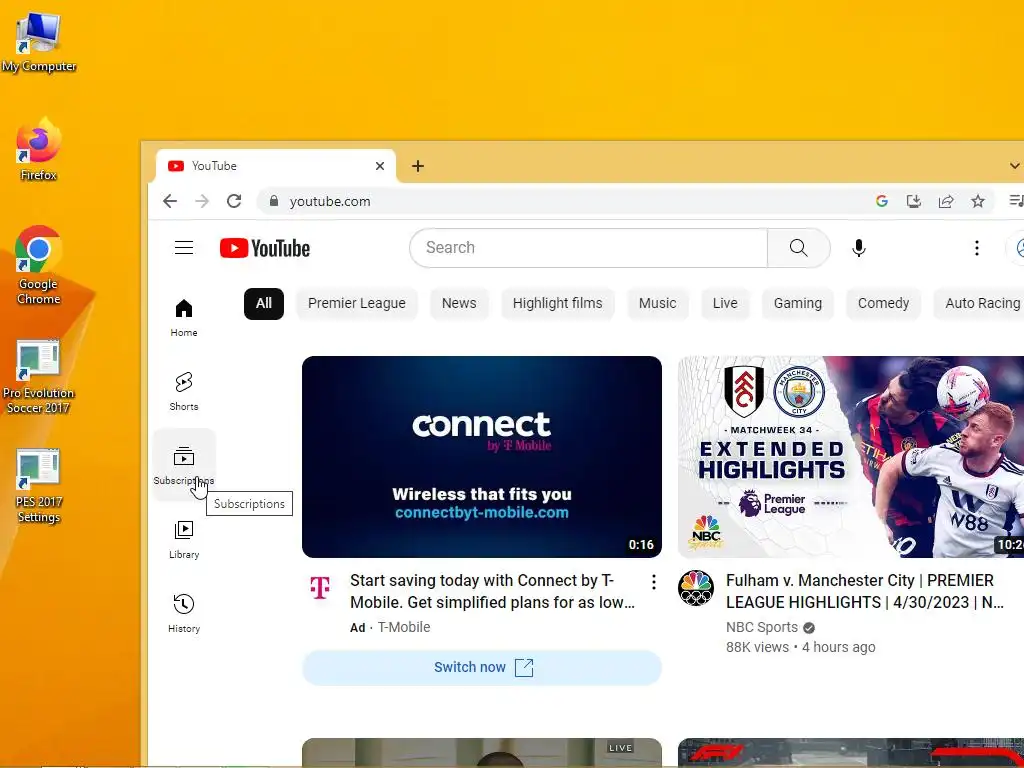The image size is (1024, 768).
Task: Expand the tab search chevron
Action: 1014,166
